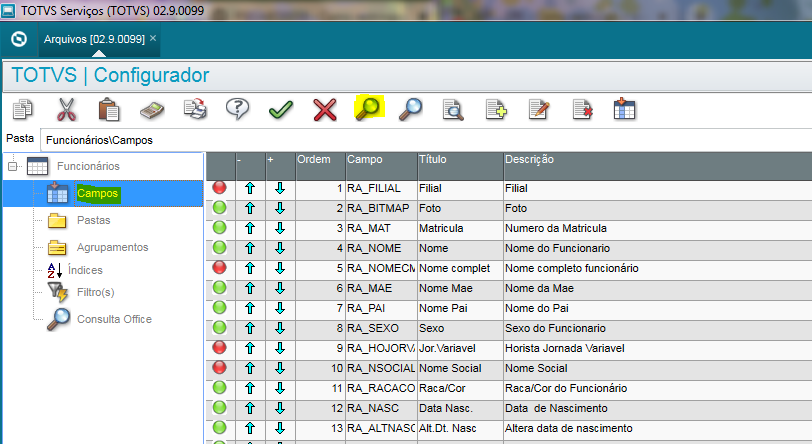Move RA_NOME up with up arrow

click(x=250, y=248)
